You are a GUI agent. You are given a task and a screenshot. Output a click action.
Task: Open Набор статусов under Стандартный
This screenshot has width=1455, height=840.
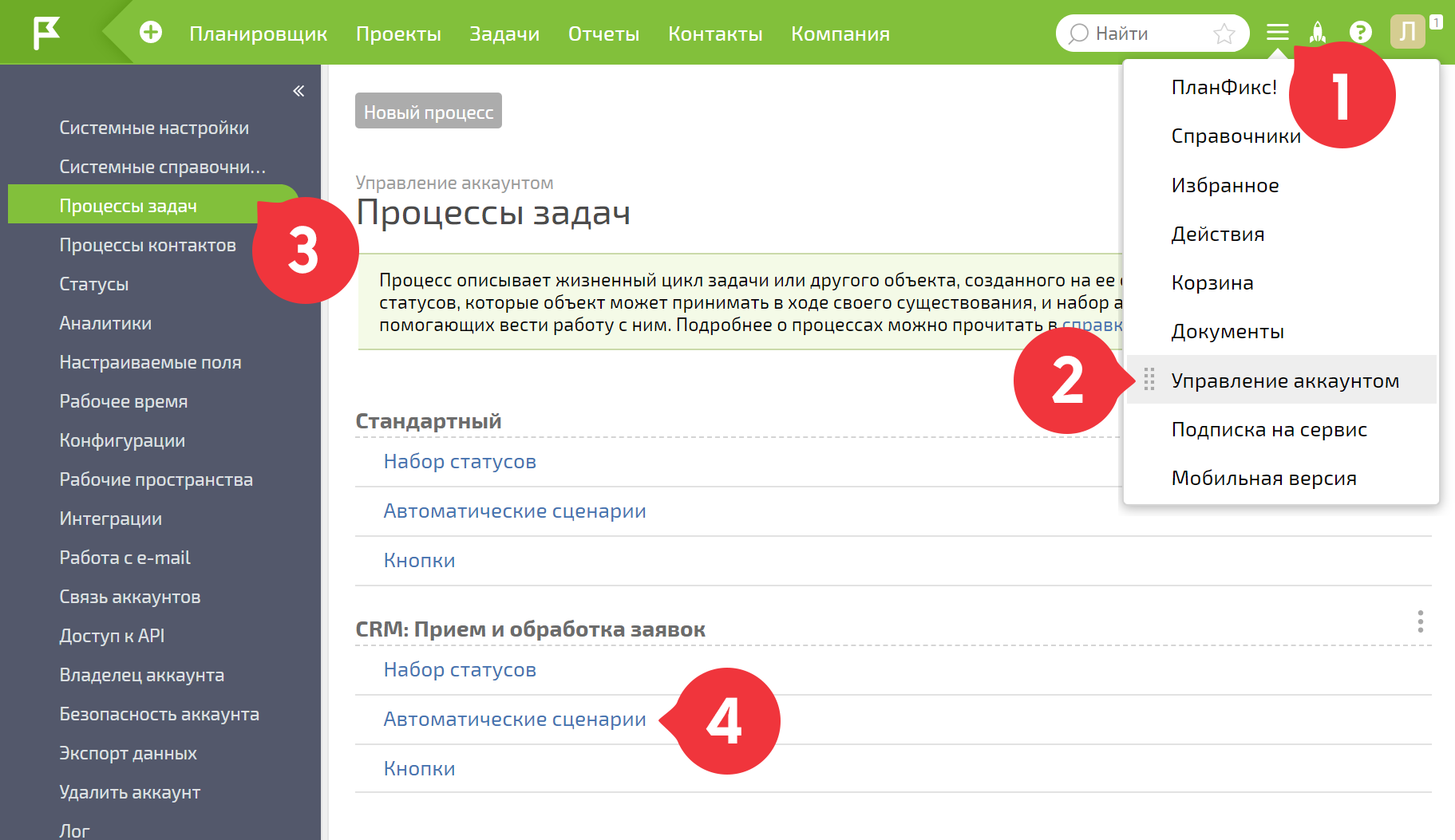pos(460,462)
